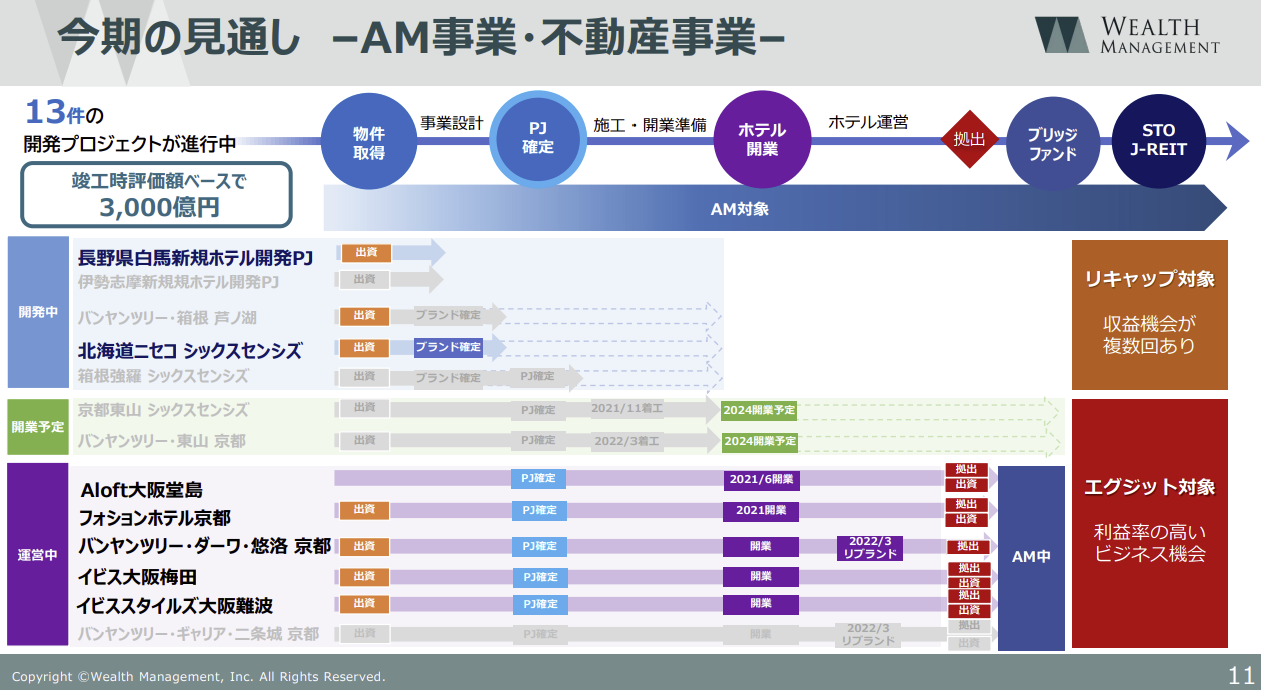The image size is (1262, 690).
Task: Click the 出資 badge in 北海道ニセコ row
Action: coord(365,347)
